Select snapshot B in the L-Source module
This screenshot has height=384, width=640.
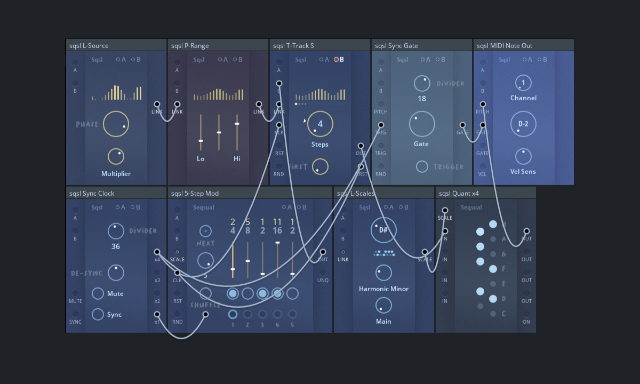136,60
